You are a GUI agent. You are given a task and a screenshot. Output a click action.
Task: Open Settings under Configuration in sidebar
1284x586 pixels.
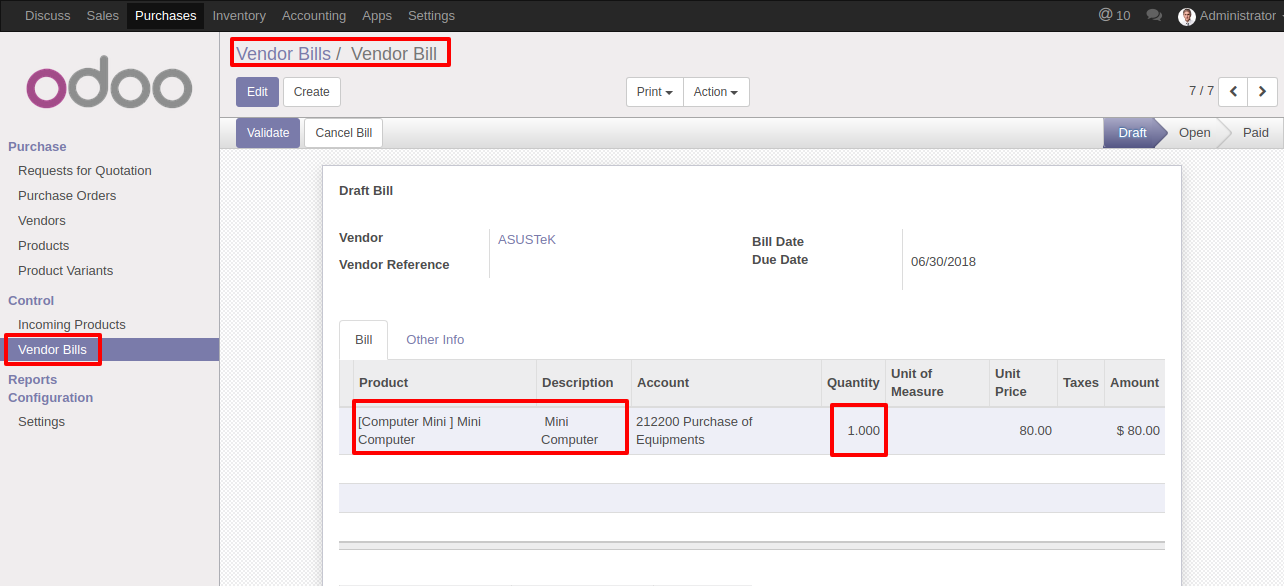42,422
